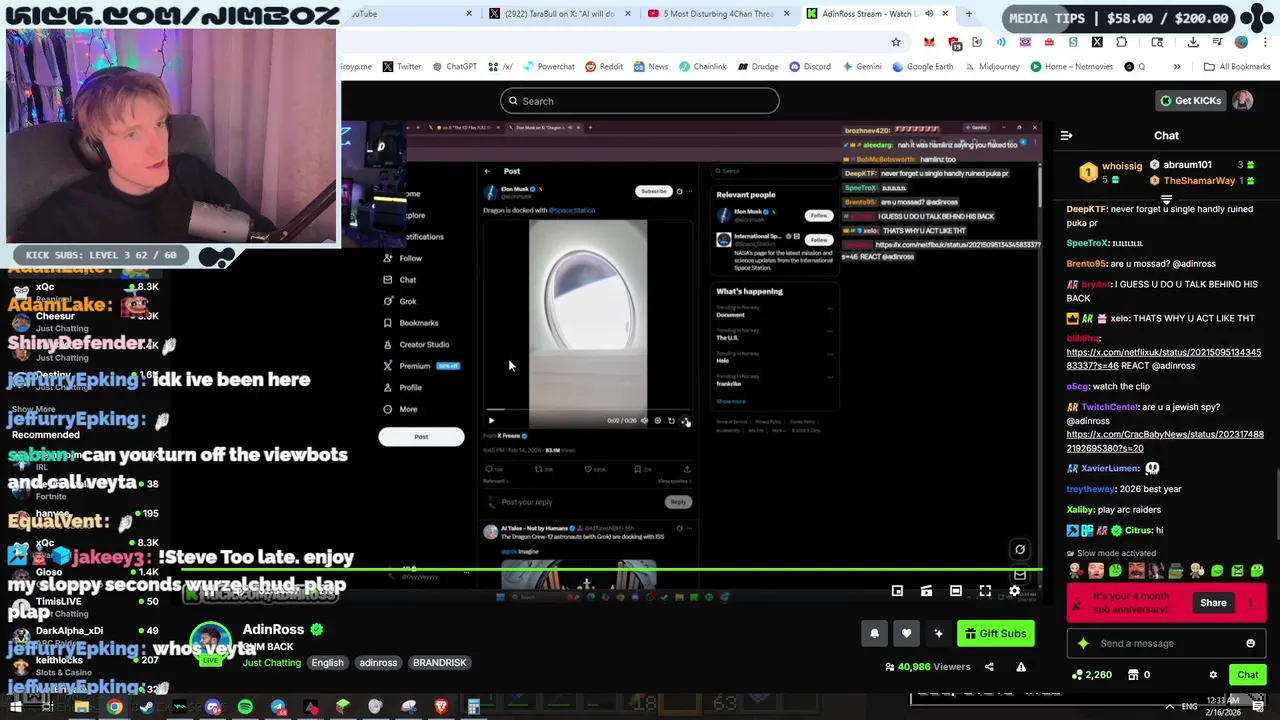Click the sparkle button beside Gift Subs
This screenshot has height=720, width=1280.
coord(938,633)
